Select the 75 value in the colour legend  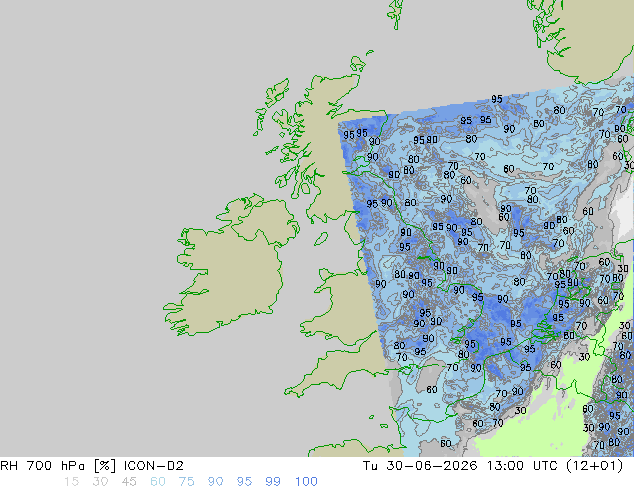[x=186, y=482]
